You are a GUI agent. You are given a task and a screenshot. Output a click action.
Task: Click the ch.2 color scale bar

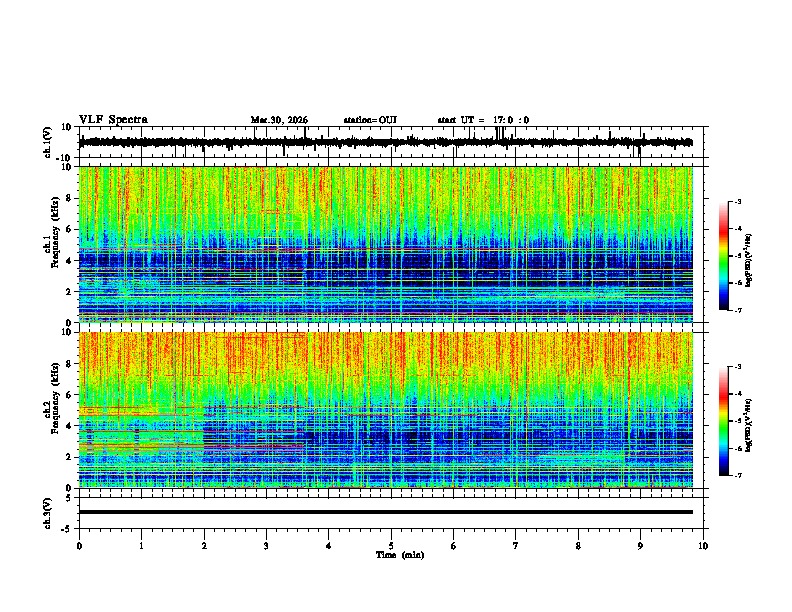pyautogui.click(x=724, y=421)
